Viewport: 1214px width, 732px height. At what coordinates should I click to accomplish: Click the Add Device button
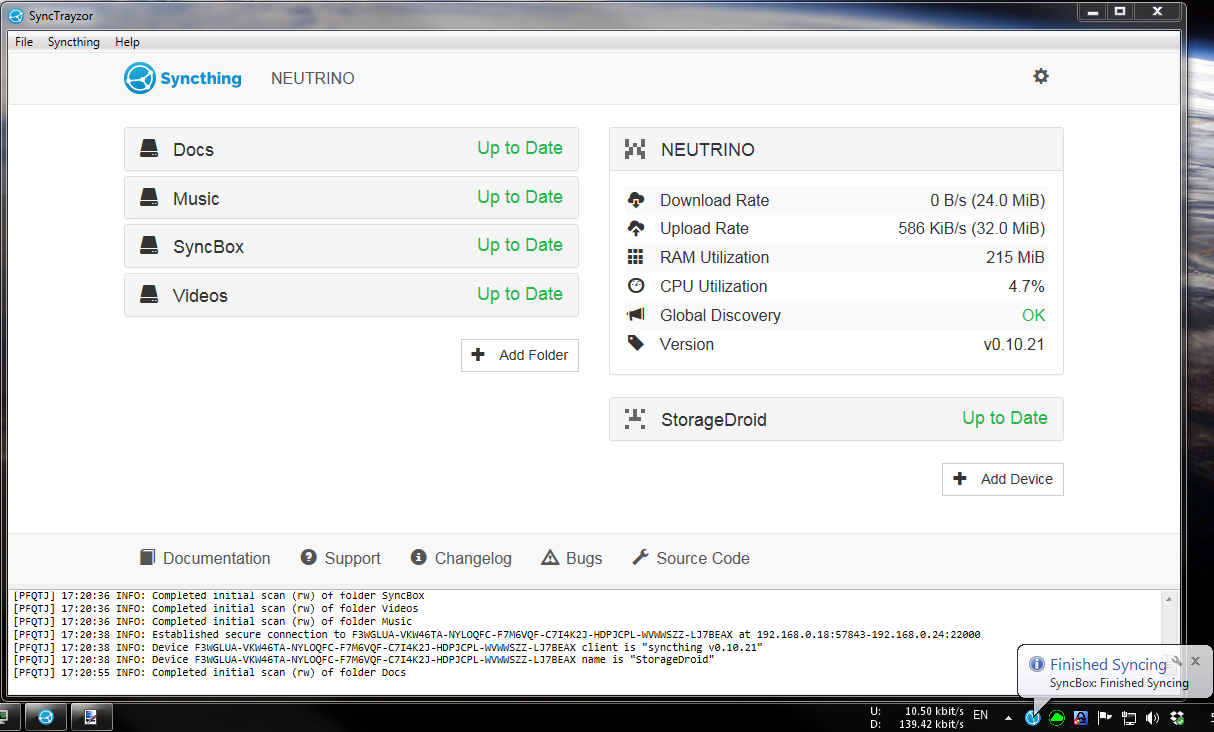(1003, 479)
